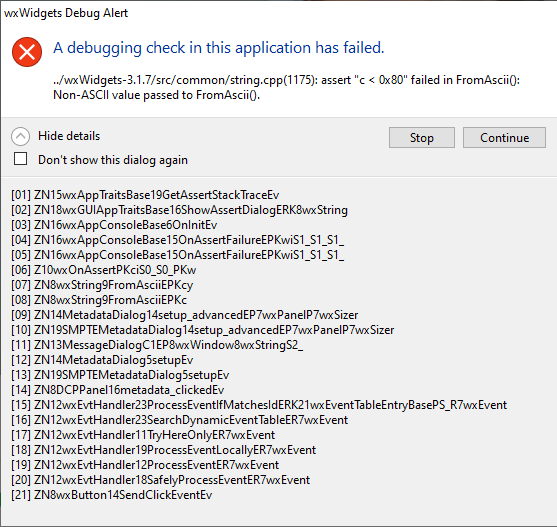This screenshot has width=557, height=527.
Task: Click the Stop button
Action: pyautogui.click(x=422, y=137)
